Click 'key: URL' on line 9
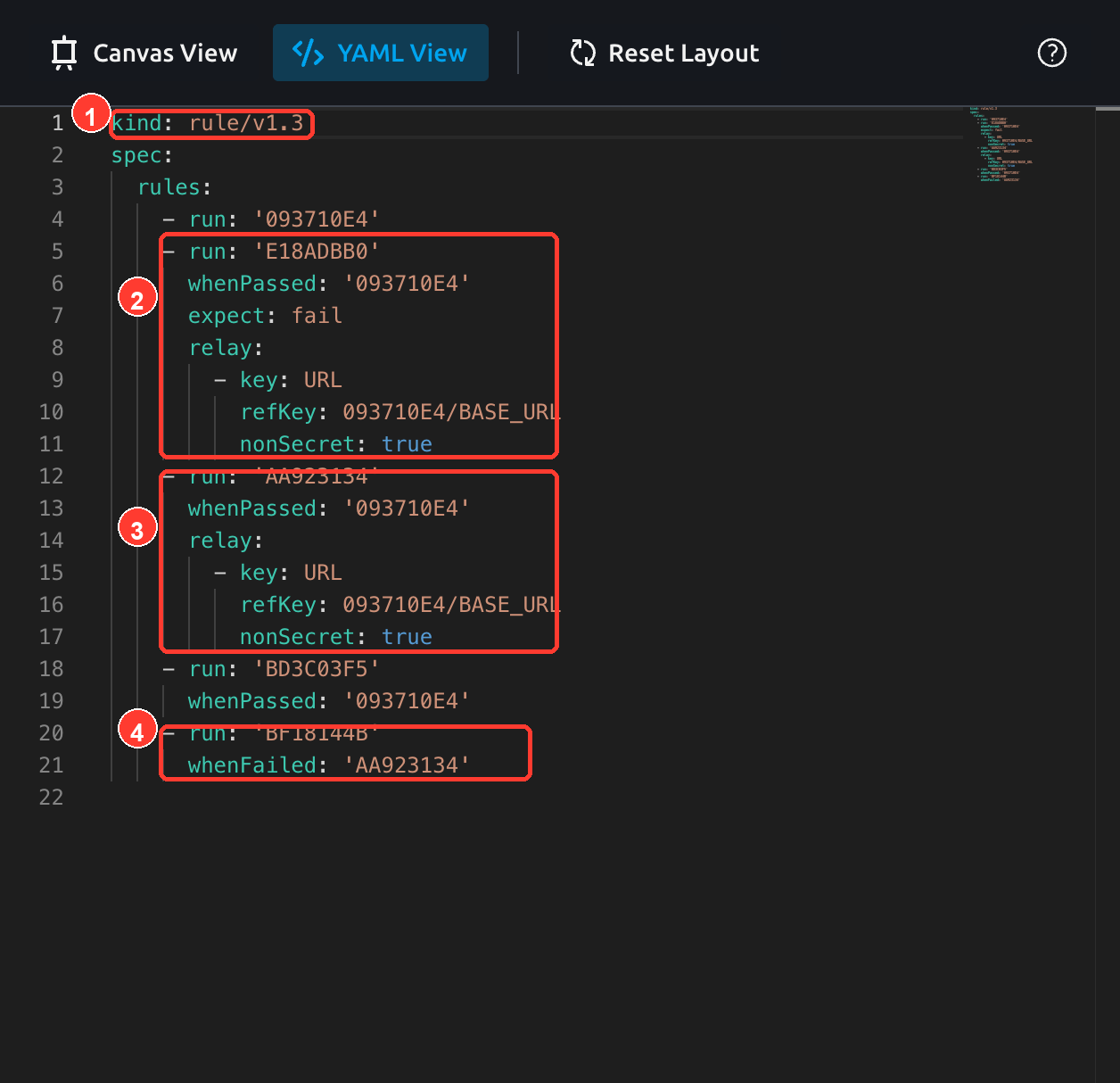This screenshot has height=1083, width=1120. [x=291, y=380]
